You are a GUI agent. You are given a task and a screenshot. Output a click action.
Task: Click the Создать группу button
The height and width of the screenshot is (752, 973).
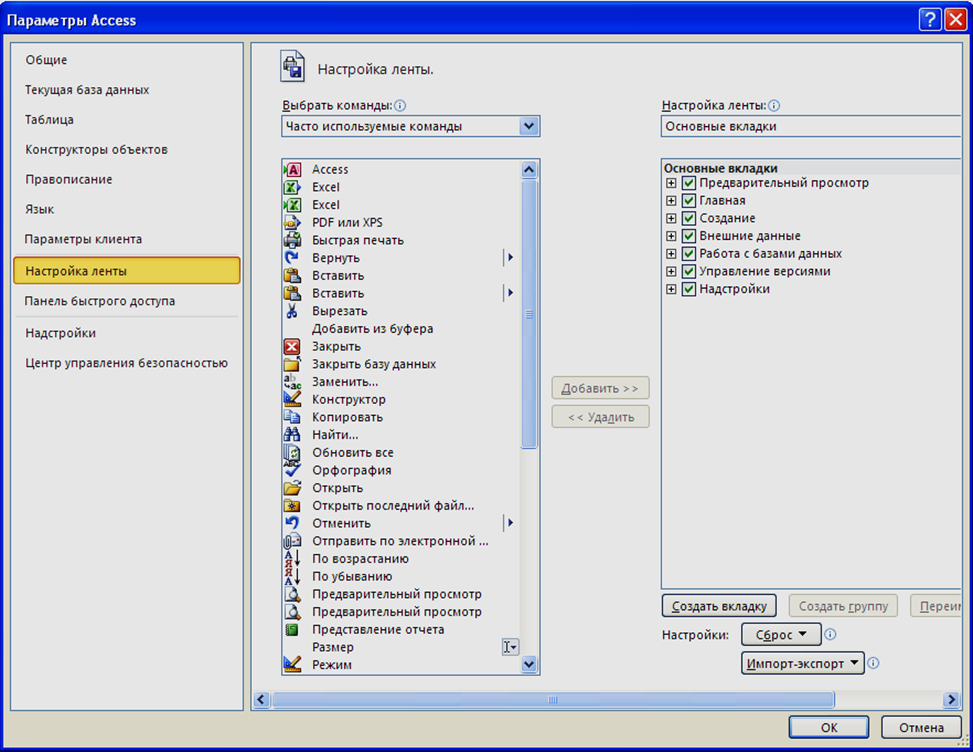coord(843,606)
